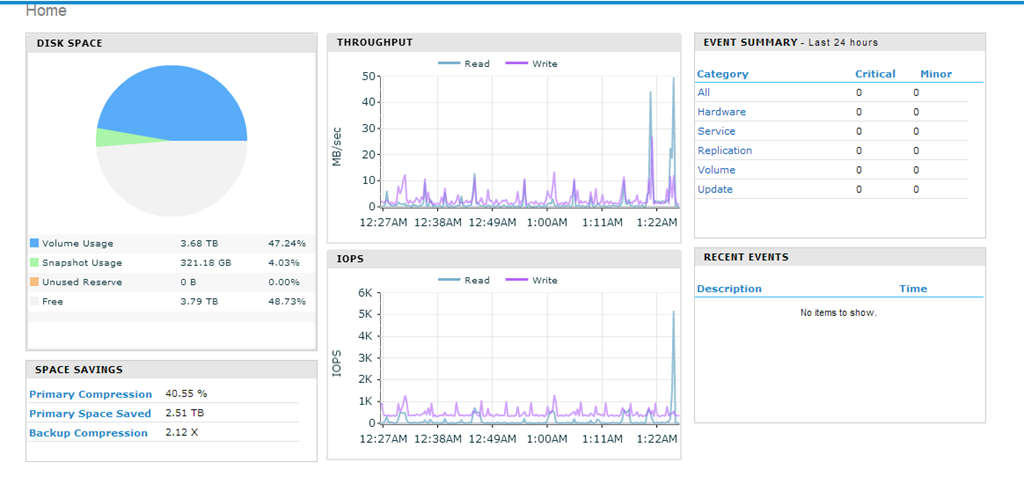
Task: Open the Hardware events category
Action: 721,112
